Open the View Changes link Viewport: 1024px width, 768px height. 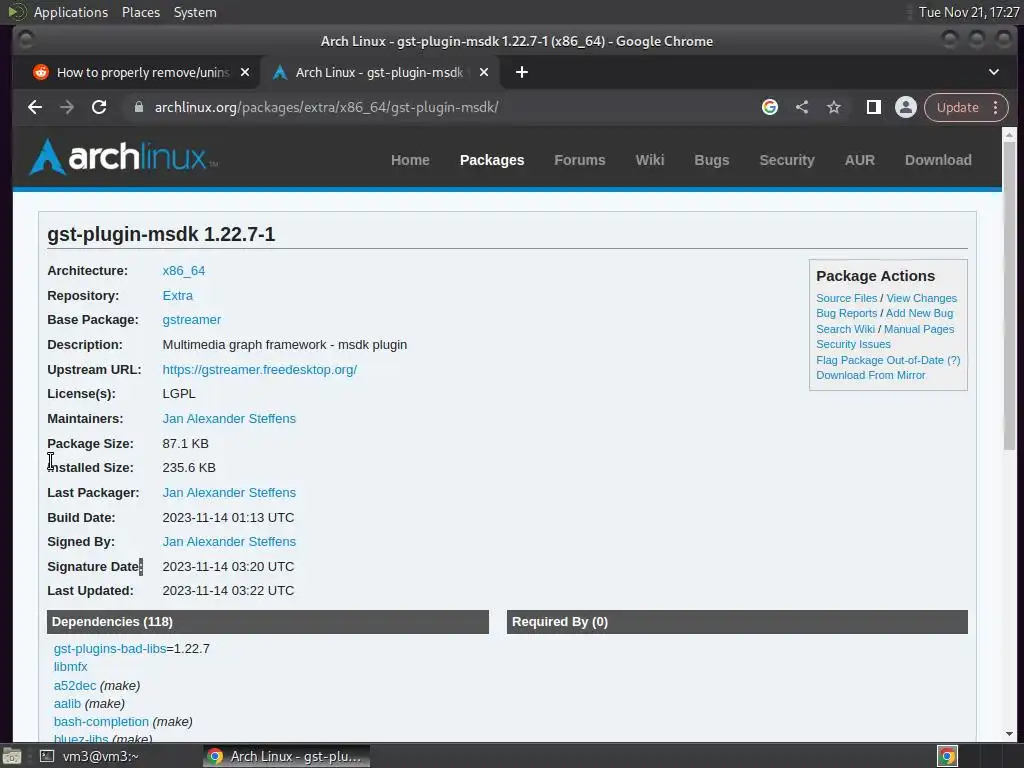pos(921,298)
